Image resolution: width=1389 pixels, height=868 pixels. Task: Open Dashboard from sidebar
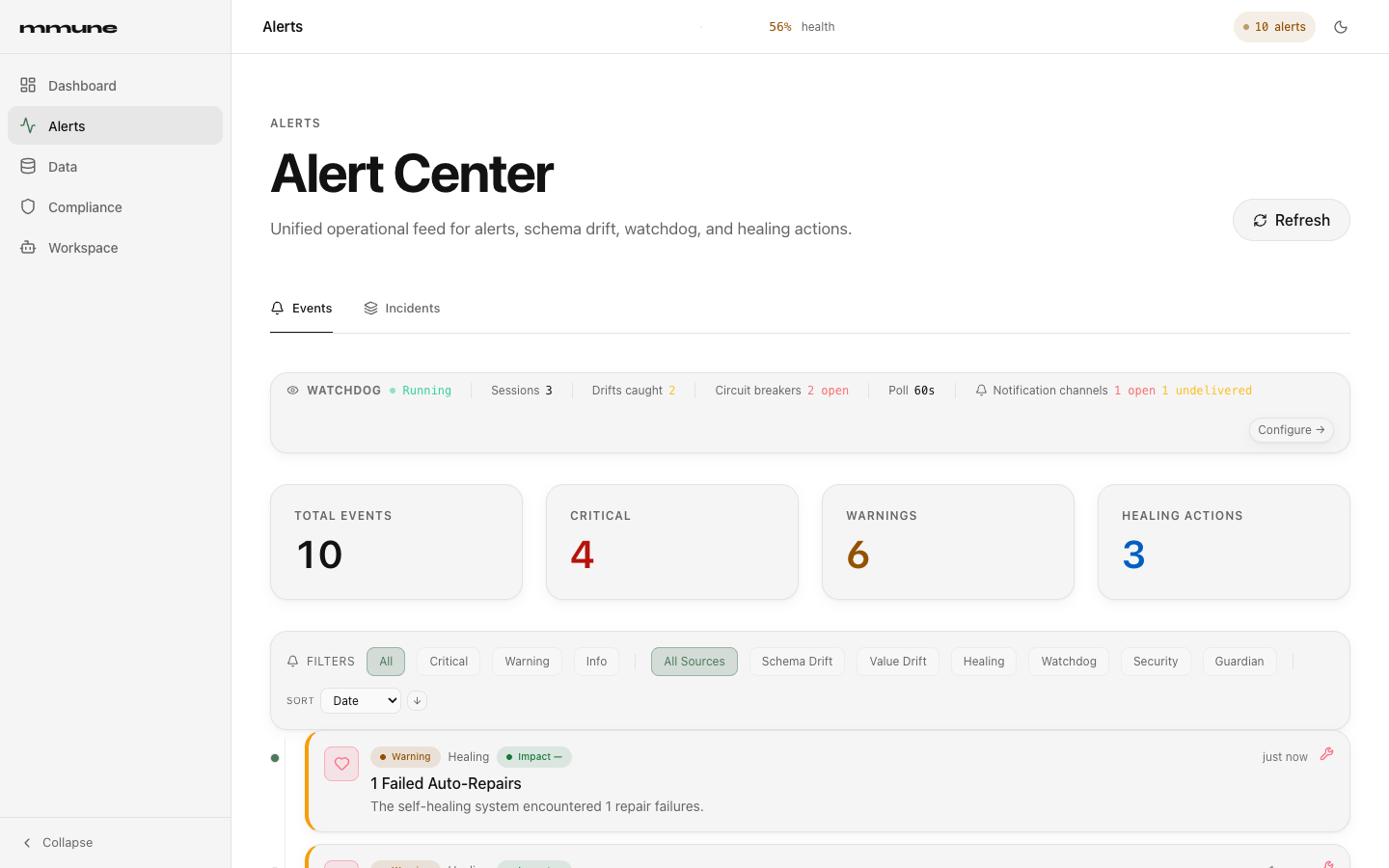pyautogui.click(x=115, y=86)
